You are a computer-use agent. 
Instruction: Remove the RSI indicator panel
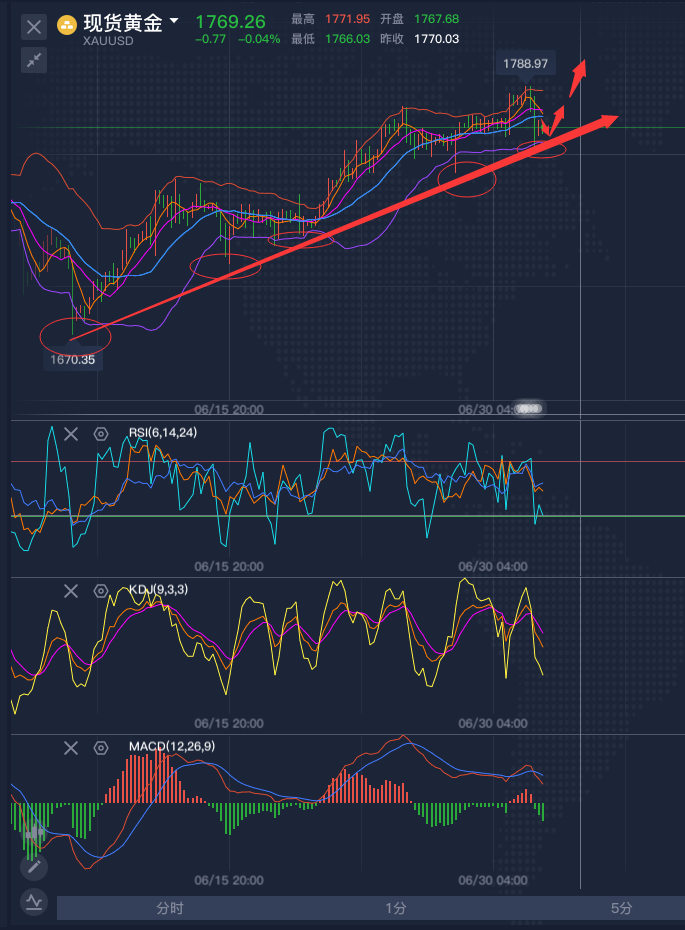(71, 434)
